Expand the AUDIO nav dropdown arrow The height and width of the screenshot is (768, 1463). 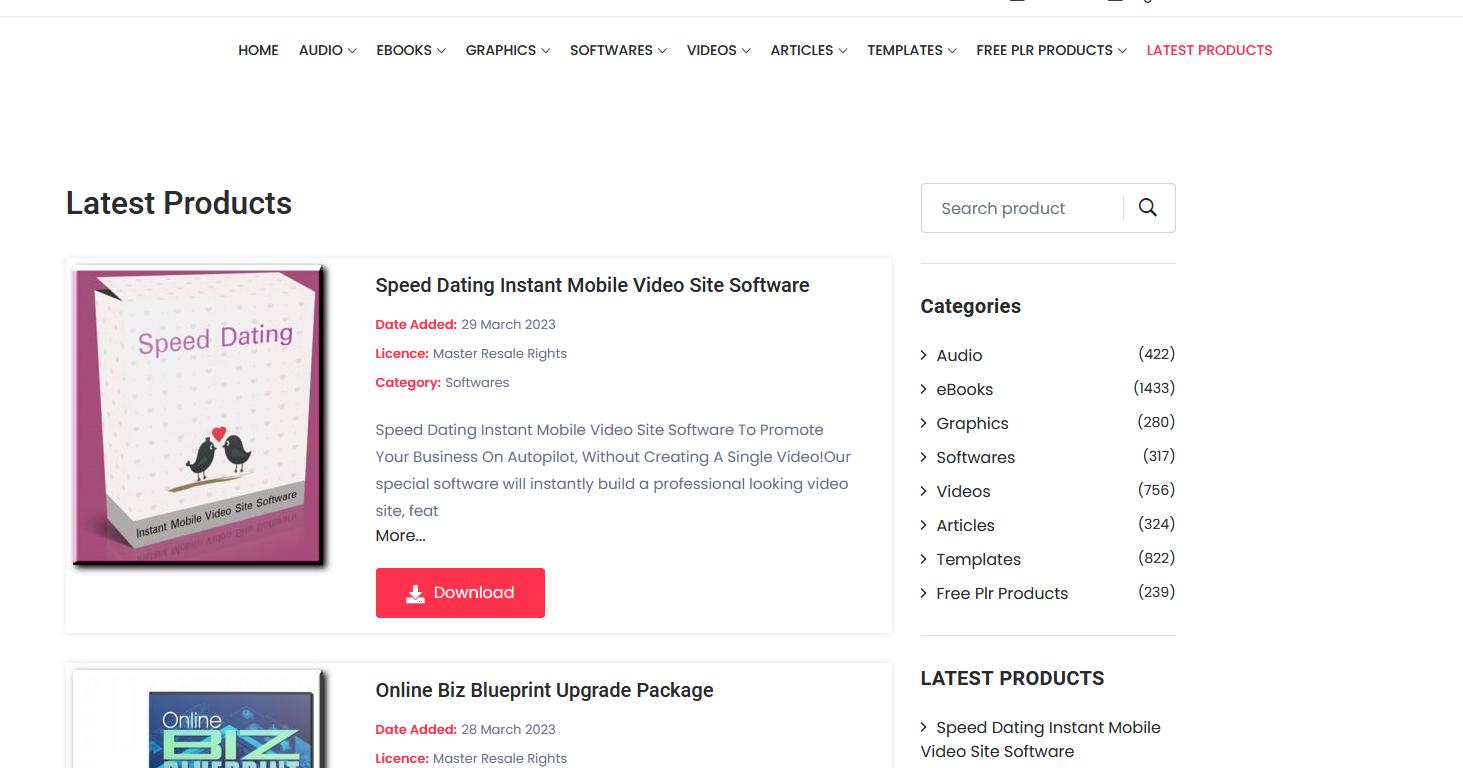pyautogui.click(x=352, y=51)
